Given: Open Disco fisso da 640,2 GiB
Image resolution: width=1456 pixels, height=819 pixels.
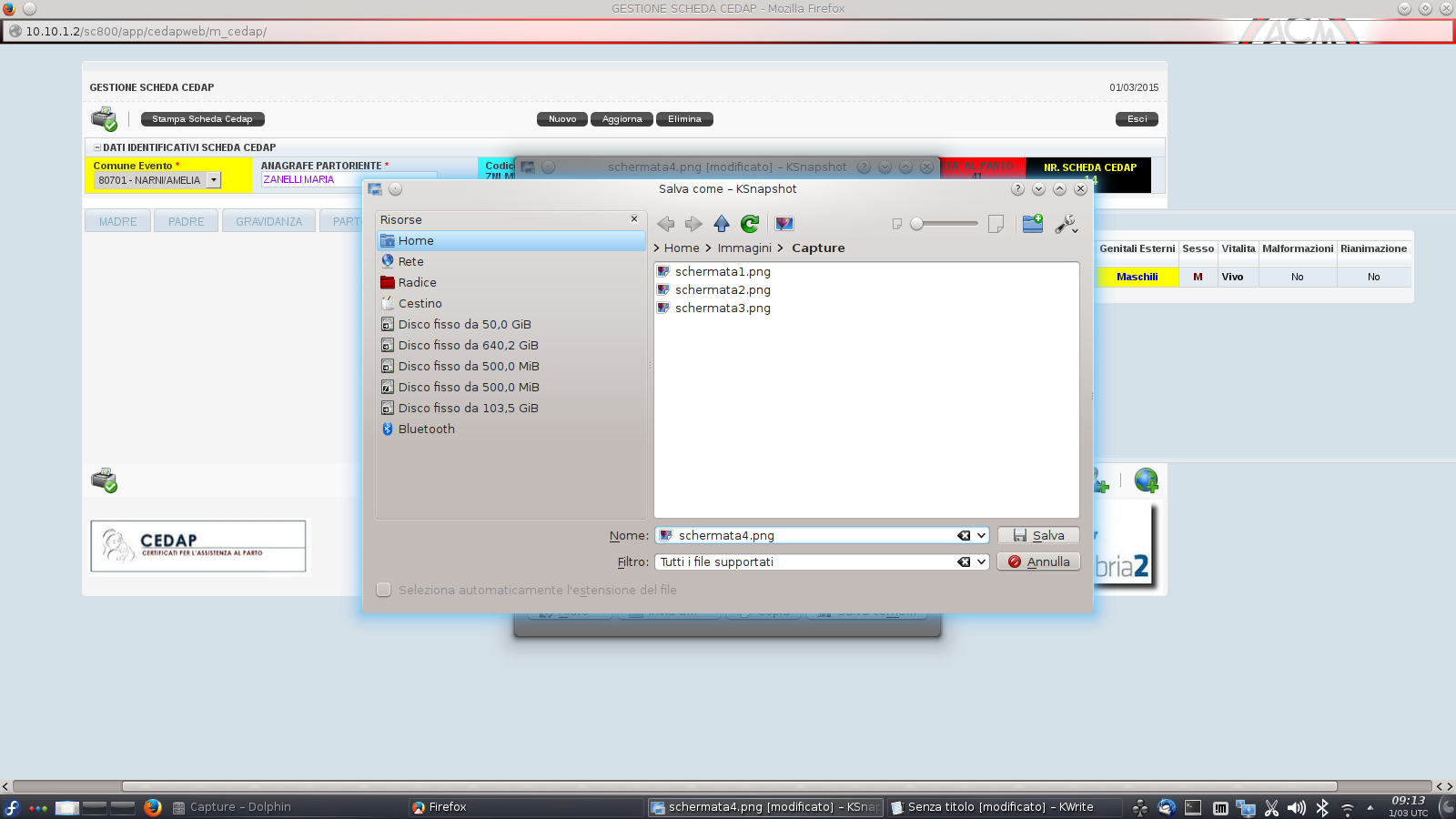Looking at the screenshot, I should [x=511, y=345].
